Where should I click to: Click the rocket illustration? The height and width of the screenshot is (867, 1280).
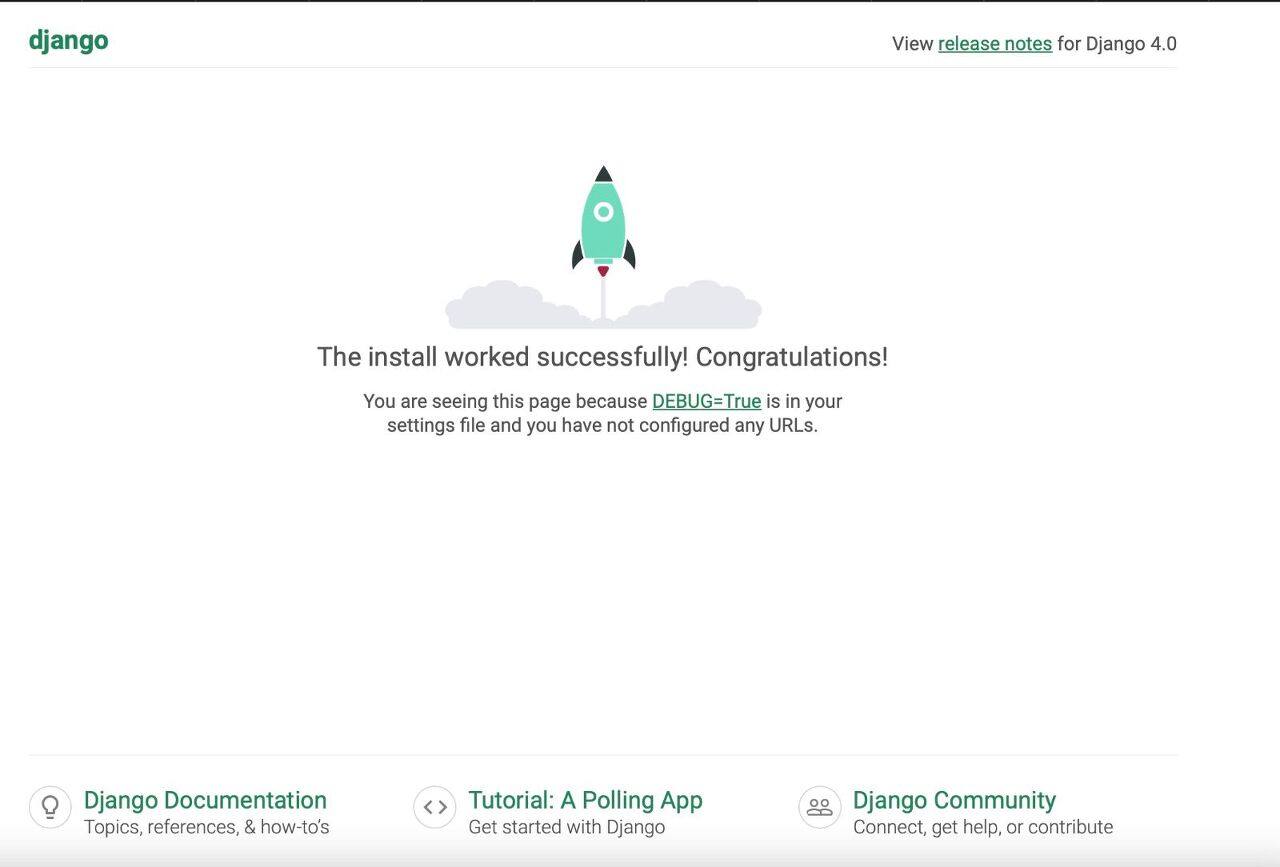(x=603, y=248)
